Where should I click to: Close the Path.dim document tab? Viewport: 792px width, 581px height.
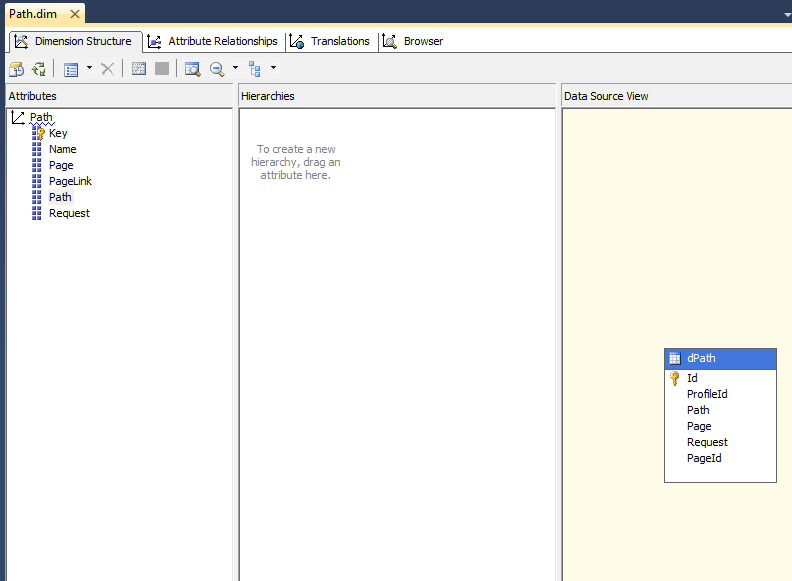[75, 14]
